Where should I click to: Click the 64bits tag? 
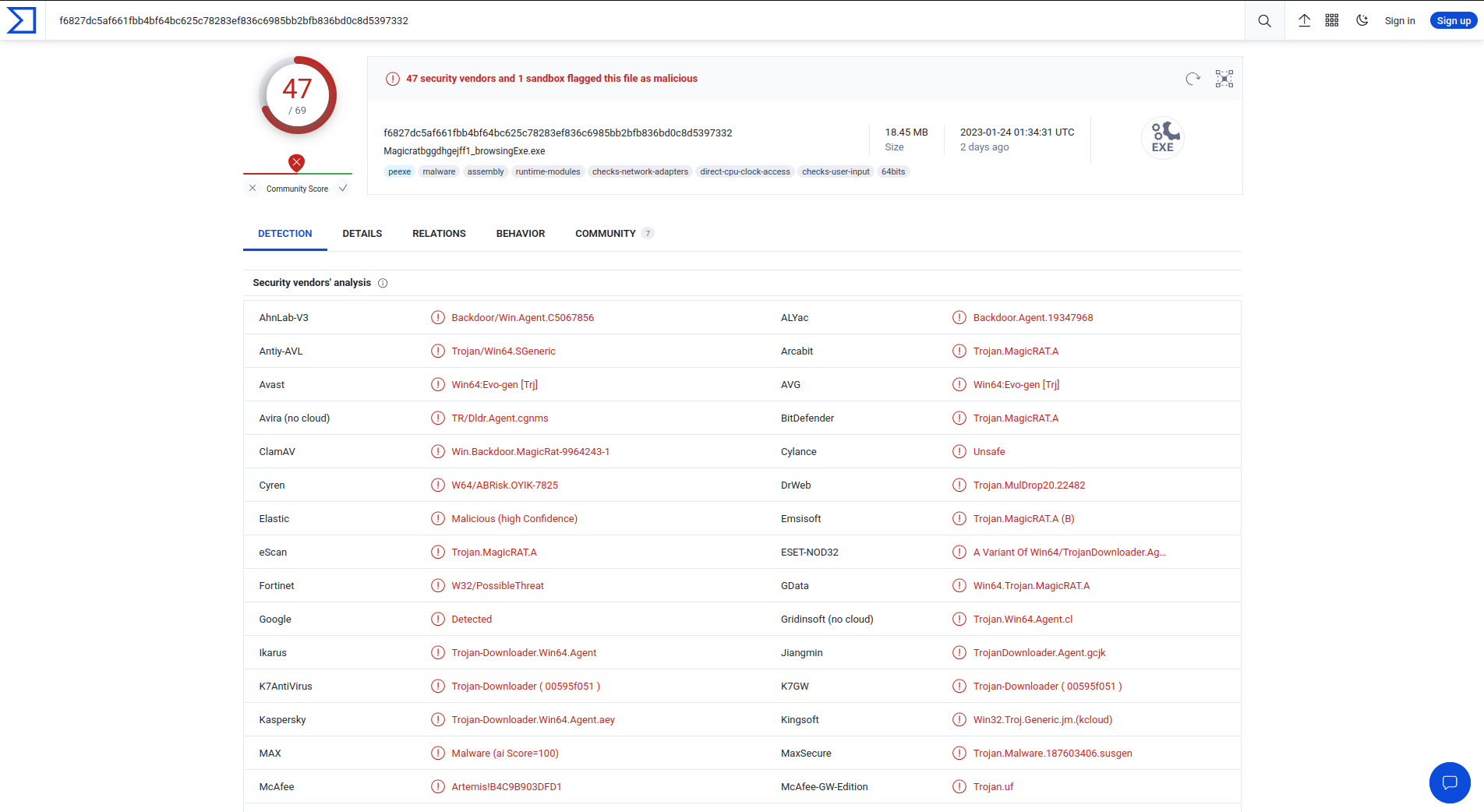[893, 171]
